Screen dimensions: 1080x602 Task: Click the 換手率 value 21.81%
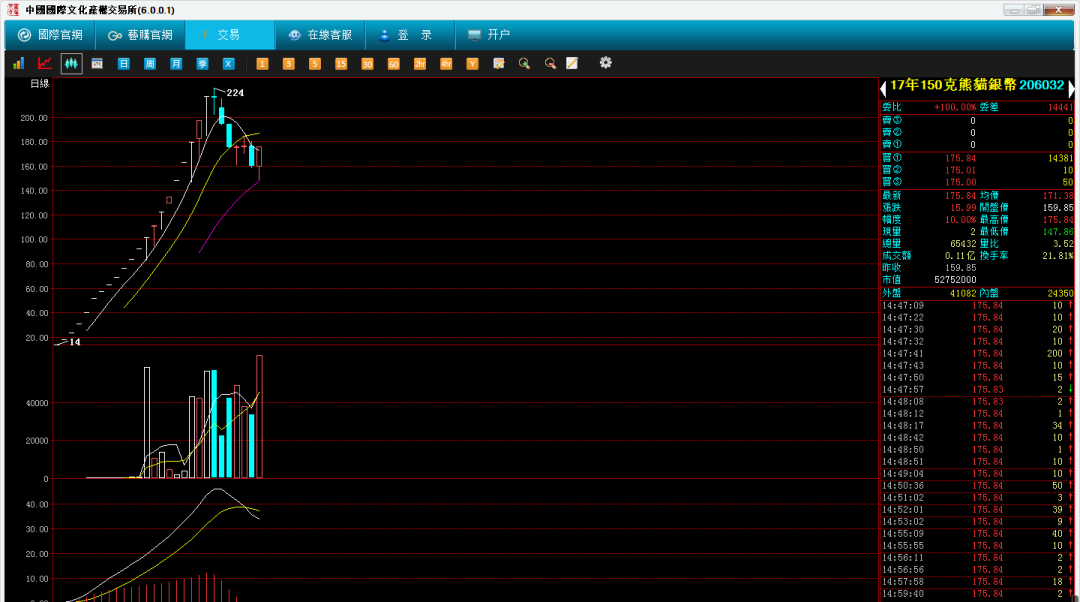click(1057, 256)
